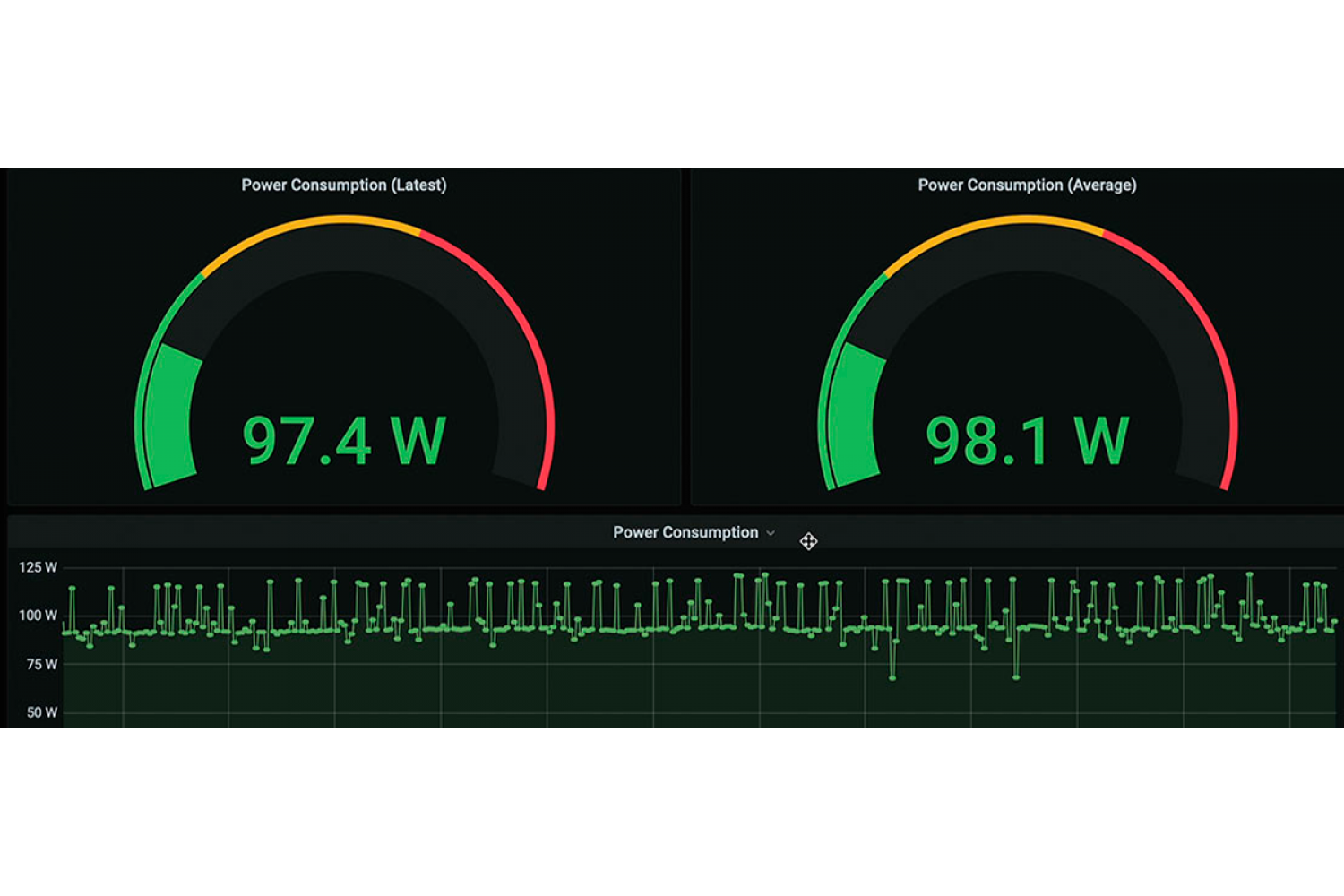Select the 97.4 W gauge value

click(344, 441)
